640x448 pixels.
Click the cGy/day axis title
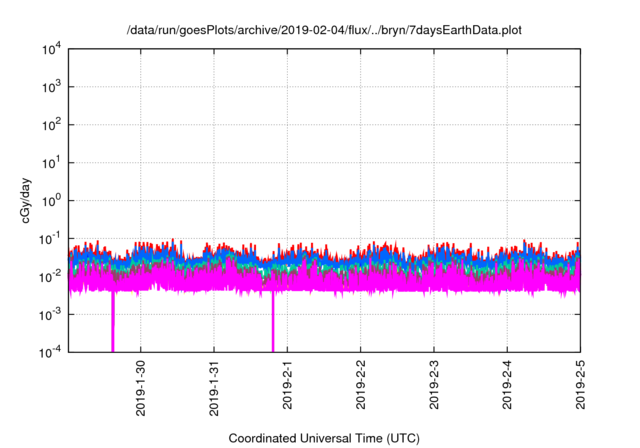[x=25, y=200]
